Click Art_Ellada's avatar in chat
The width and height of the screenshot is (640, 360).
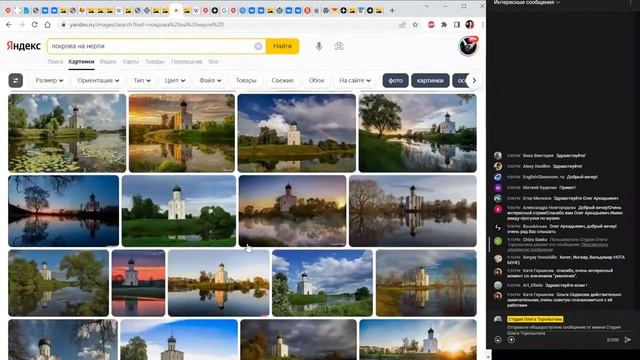coord(498,285)
